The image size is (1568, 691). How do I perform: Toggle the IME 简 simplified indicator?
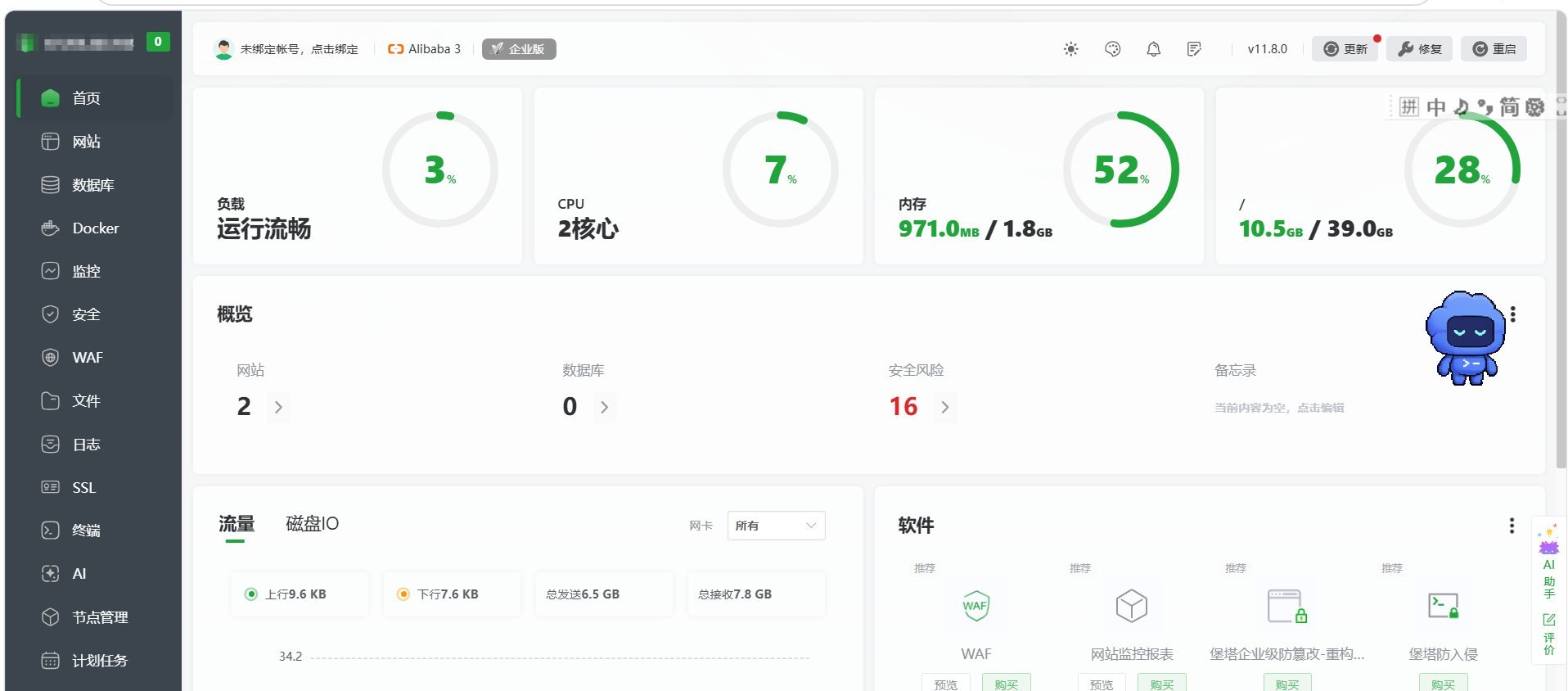pyautogui.click(x=1509, y=107)
